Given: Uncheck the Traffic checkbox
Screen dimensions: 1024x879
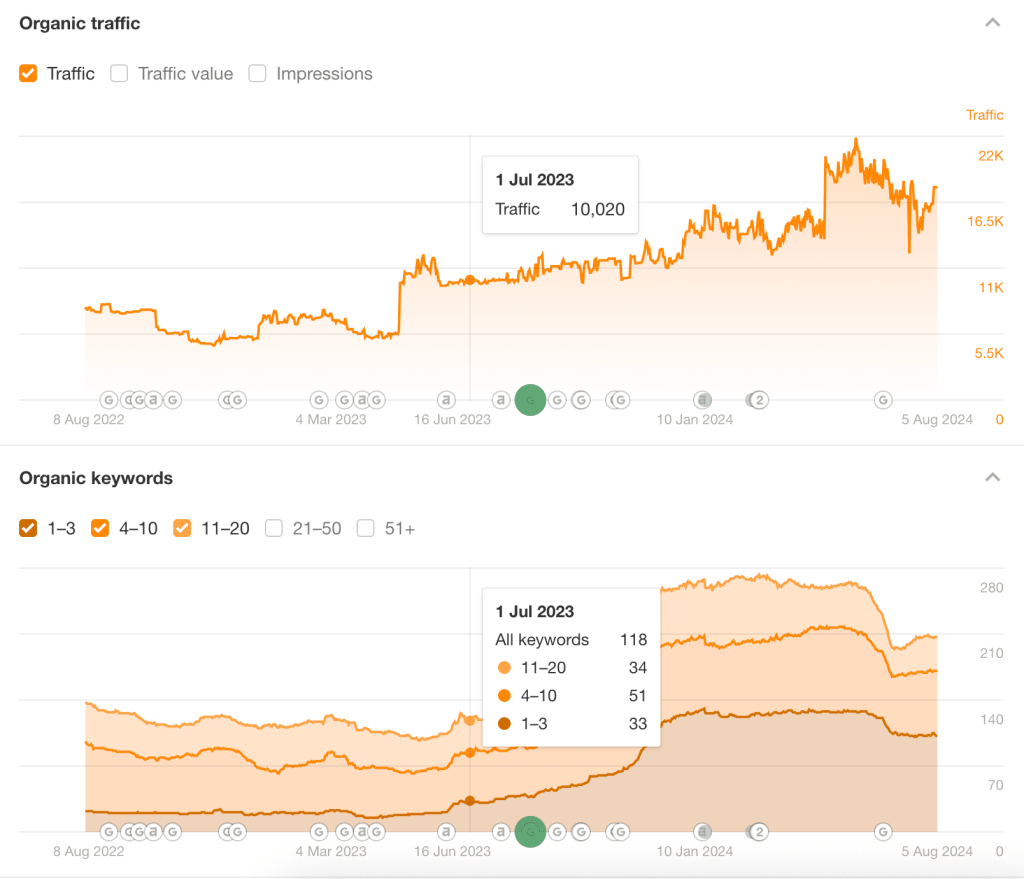Looking at the screenshot, I should pos(28,73).
